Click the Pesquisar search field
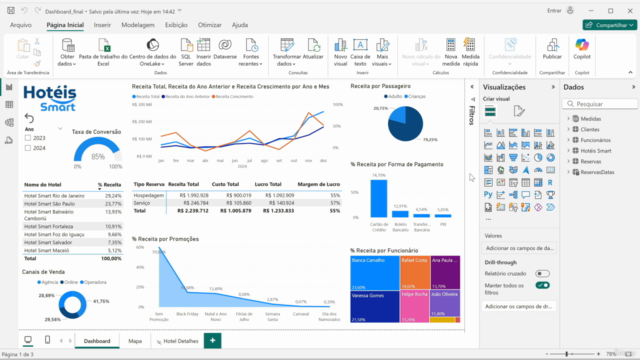Viewport: 640px width, 360px height. (600, 104)
